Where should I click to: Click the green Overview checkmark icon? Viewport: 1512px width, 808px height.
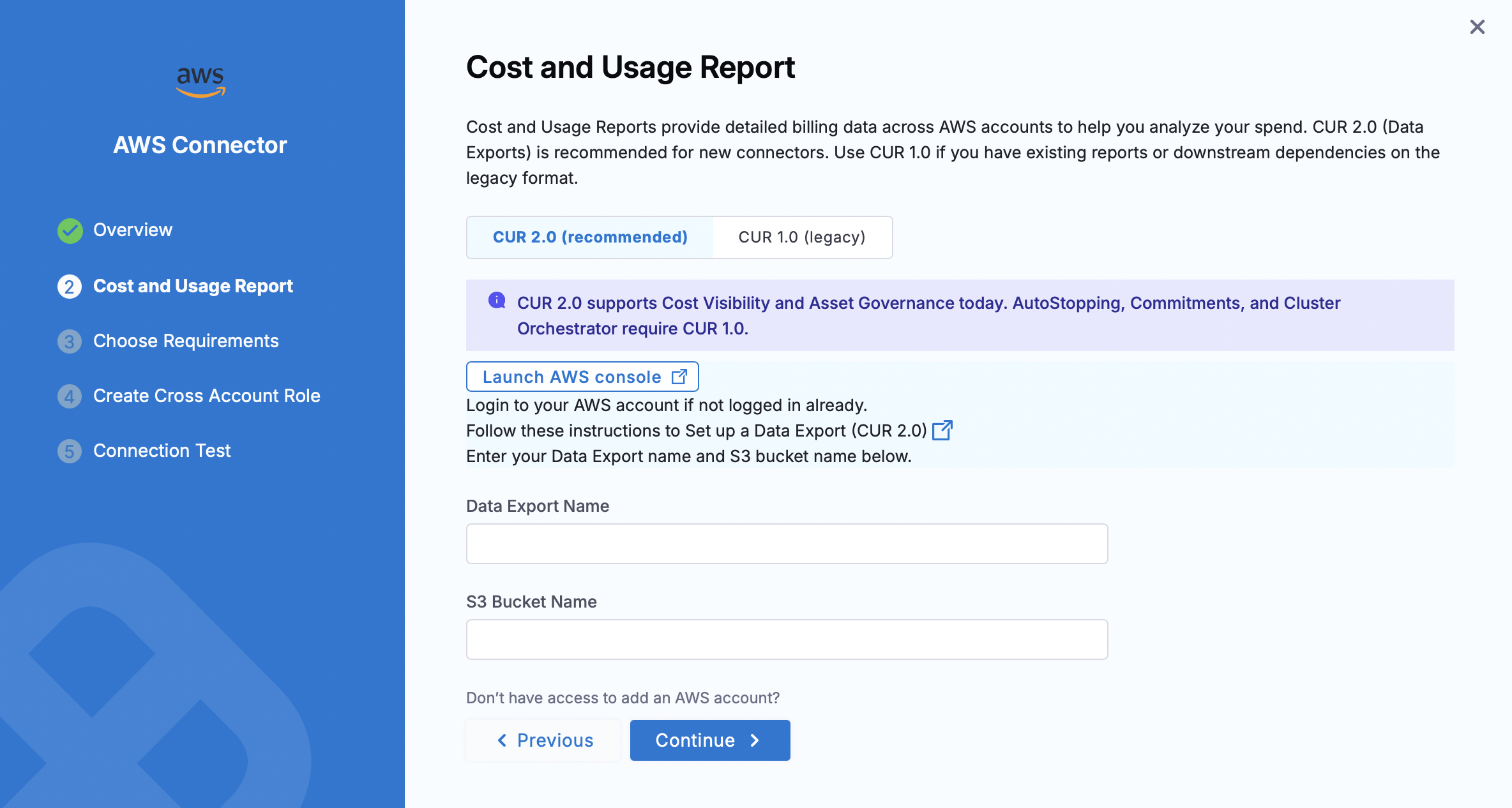(x=70, y=230)
